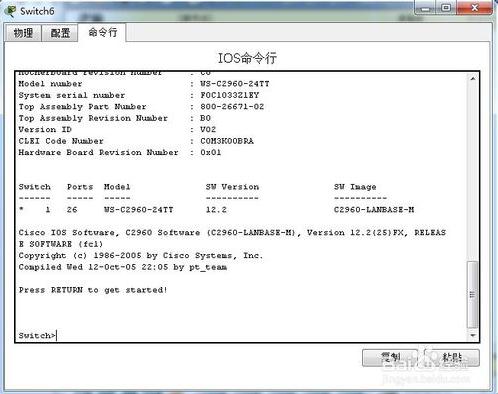Click 'Compiled Wed 12-Oct-05' line
Screen dimensions: 498x394
pos(123,267)
